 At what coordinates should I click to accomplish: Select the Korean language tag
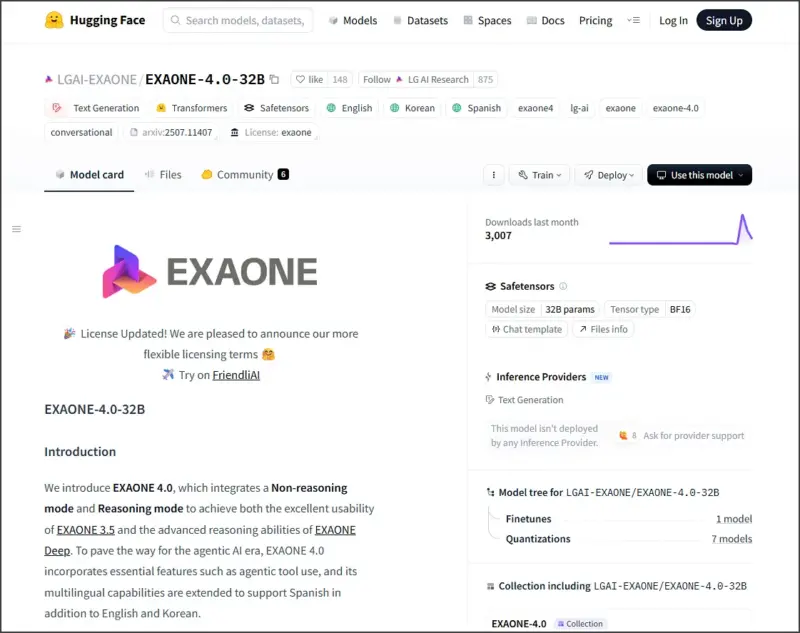point(412,108)
